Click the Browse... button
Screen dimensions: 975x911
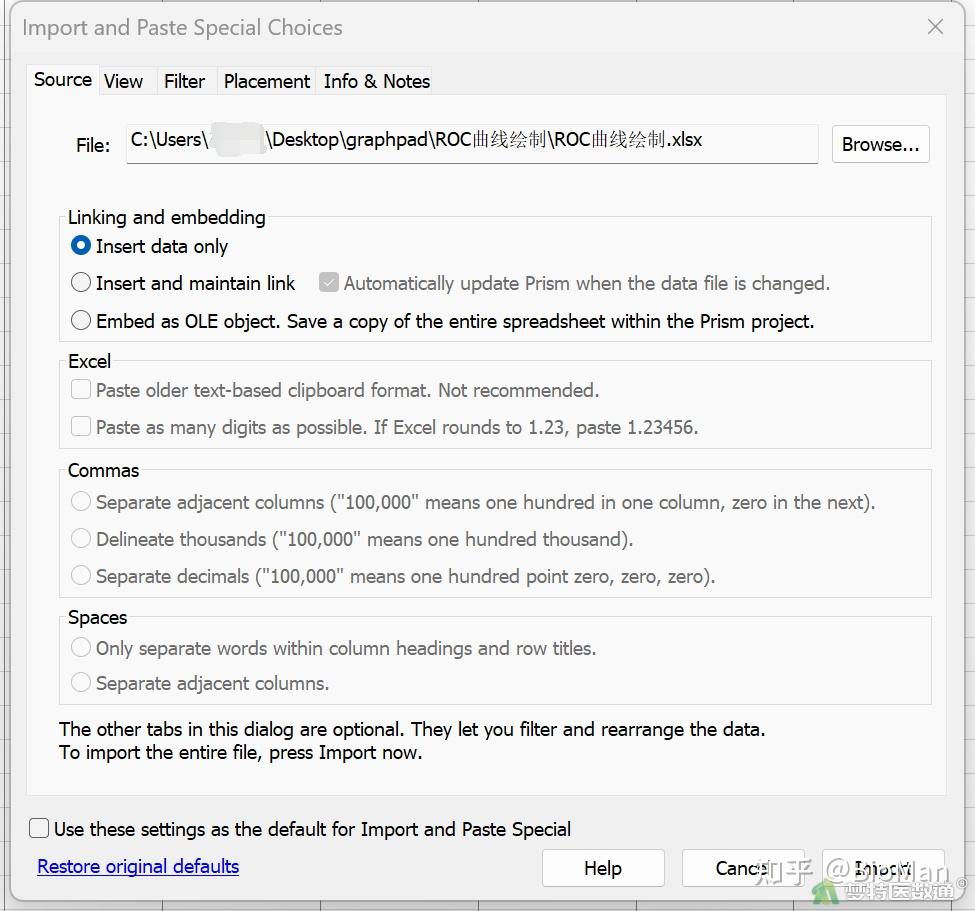(880, 144)
